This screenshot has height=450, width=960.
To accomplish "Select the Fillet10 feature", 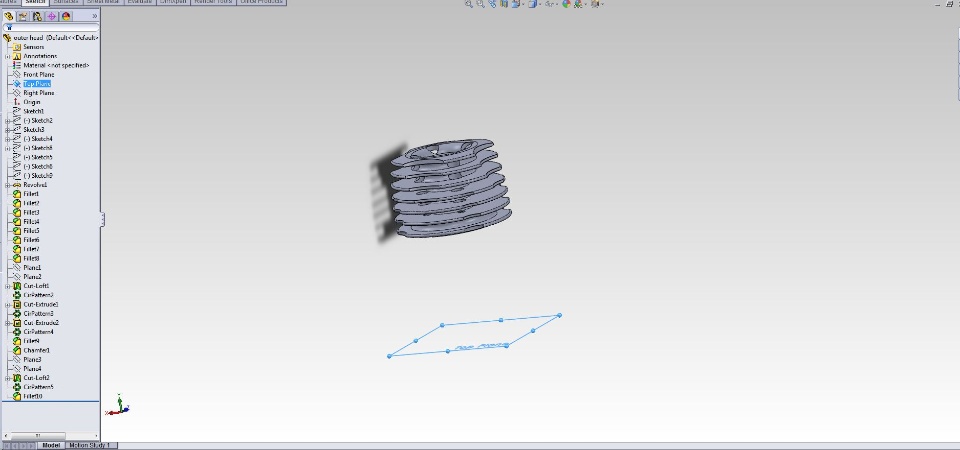I will coord(28,396).
